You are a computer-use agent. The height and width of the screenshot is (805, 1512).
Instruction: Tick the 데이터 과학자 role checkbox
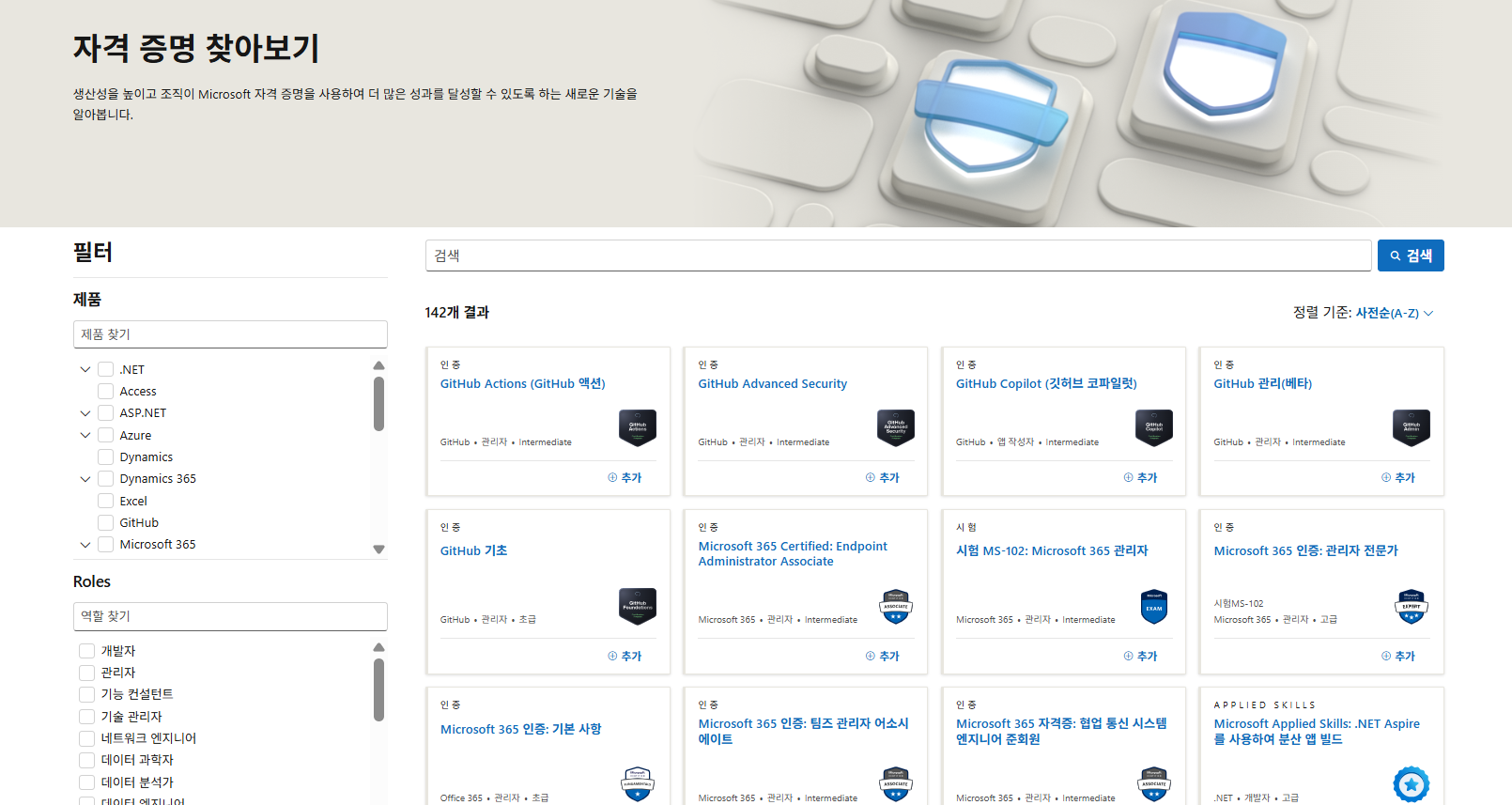tap(87, 760)
